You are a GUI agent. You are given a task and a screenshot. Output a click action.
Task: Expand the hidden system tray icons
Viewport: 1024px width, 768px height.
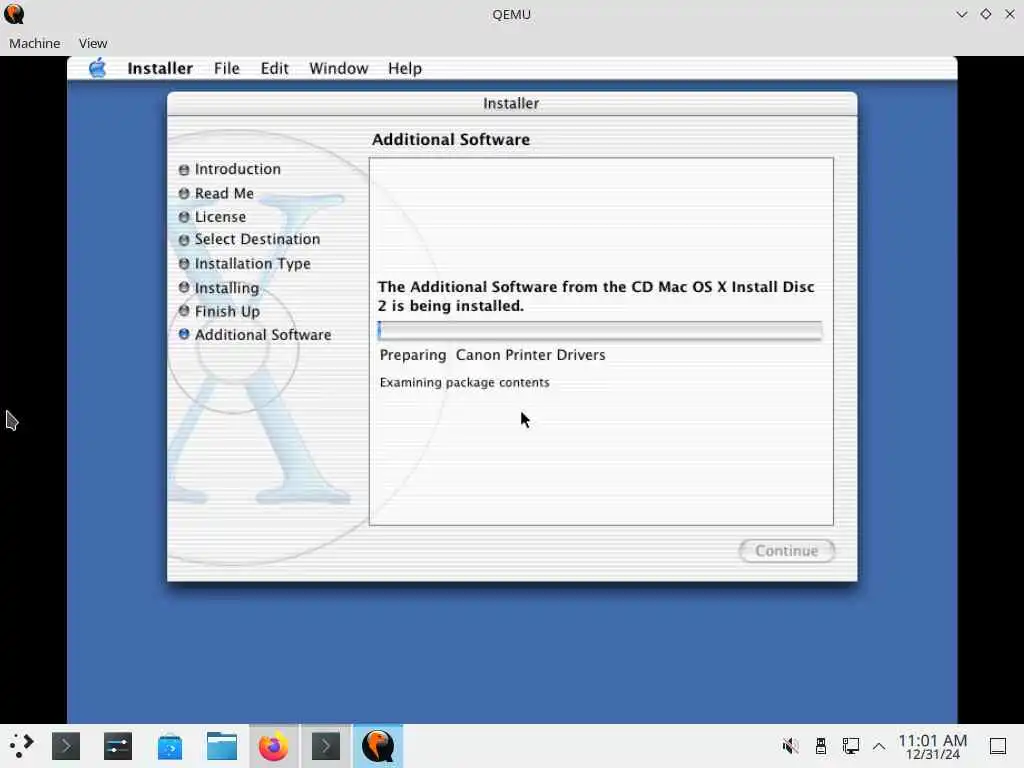click(879, 746)
